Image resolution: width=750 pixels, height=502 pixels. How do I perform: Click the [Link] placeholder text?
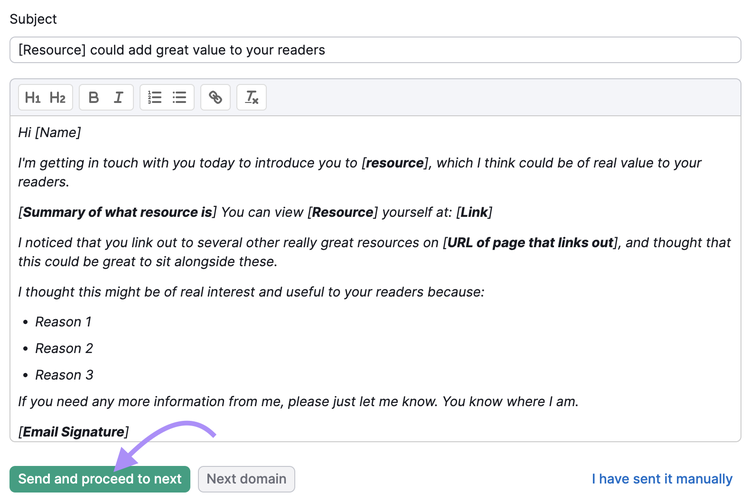[474, 212]
